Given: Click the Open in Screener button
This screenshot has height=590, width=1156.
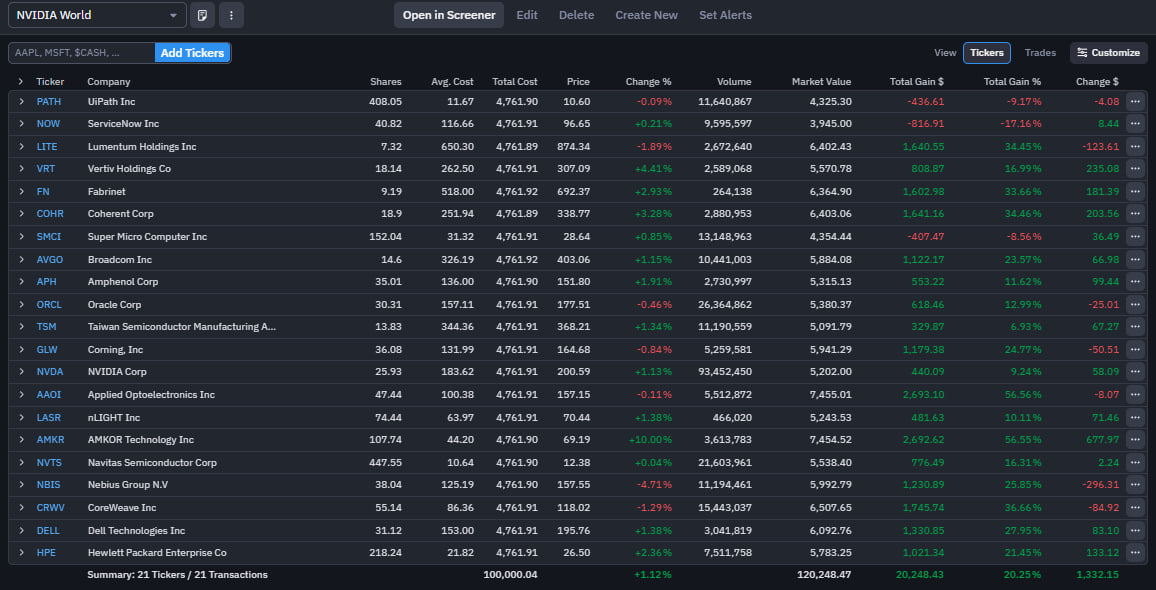Looking at the screenshot, I should click(449, 15).
